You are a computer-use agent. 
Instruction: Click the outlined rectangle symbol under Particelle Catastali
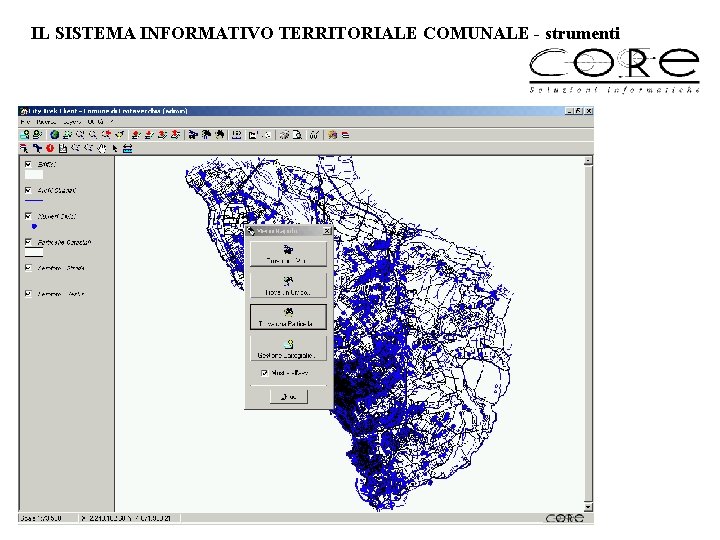click(34, 252)
